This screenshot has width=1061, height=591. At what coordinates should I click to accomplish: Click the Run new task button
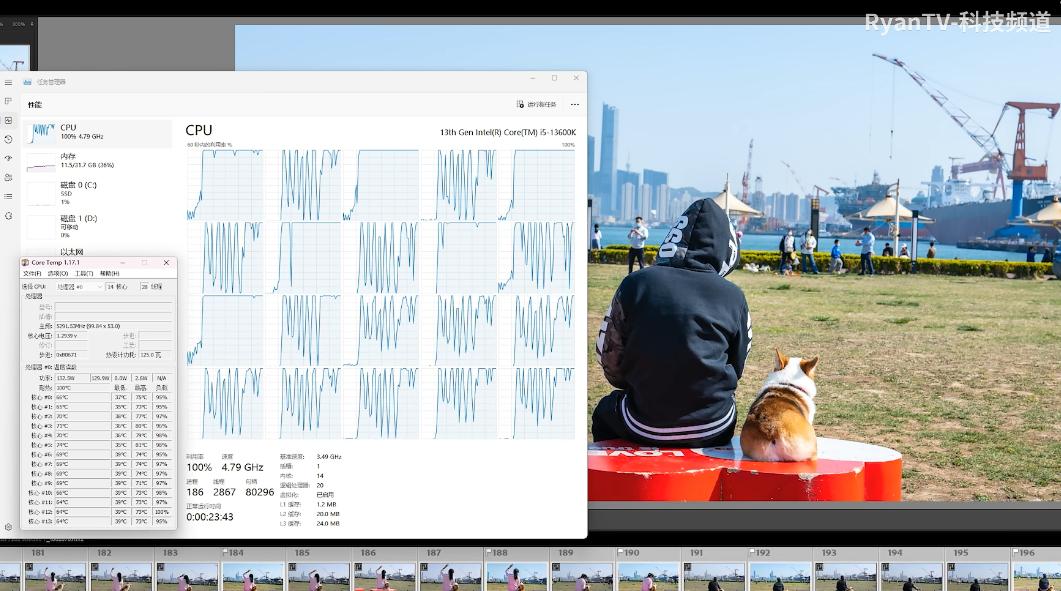536,104
